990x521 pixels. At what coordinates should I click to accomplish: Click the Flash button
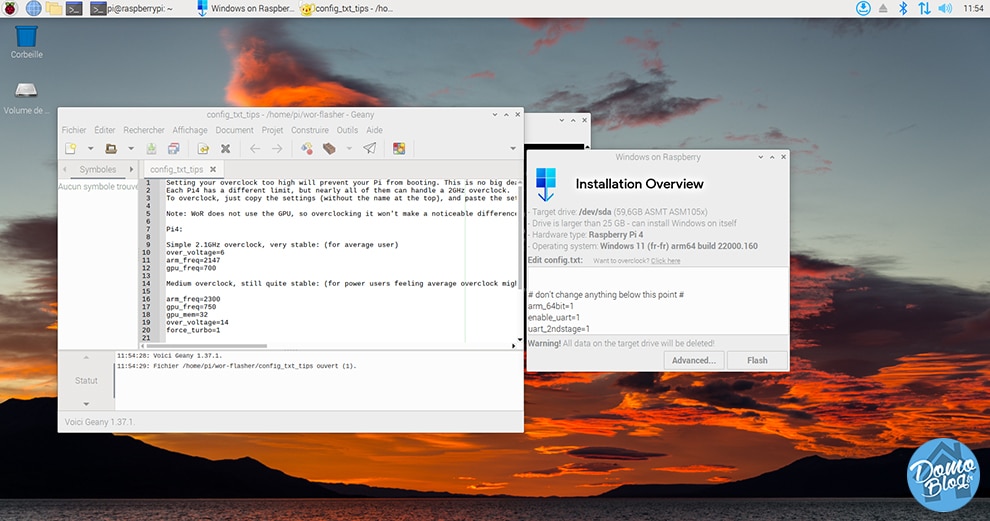757,361
